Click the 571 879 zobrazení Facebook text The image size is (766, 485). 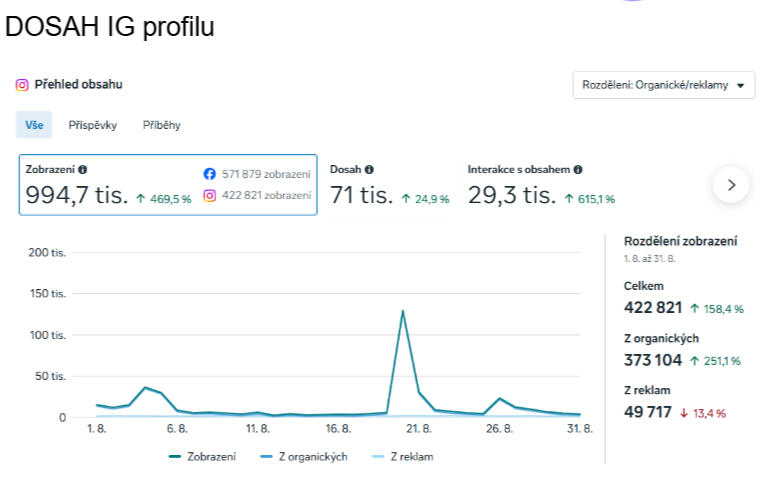(266, 174)
